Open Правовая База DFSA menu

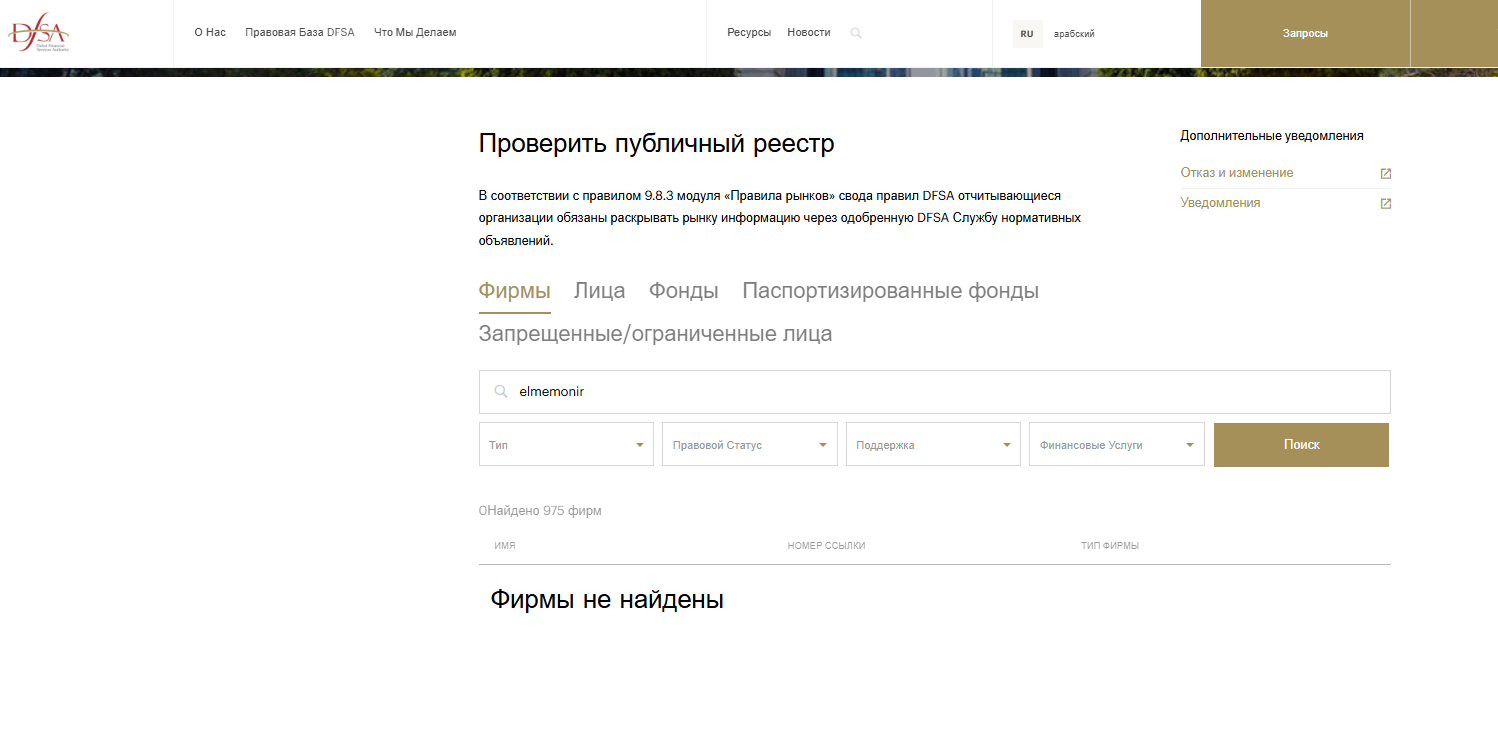tap(300, 33)
